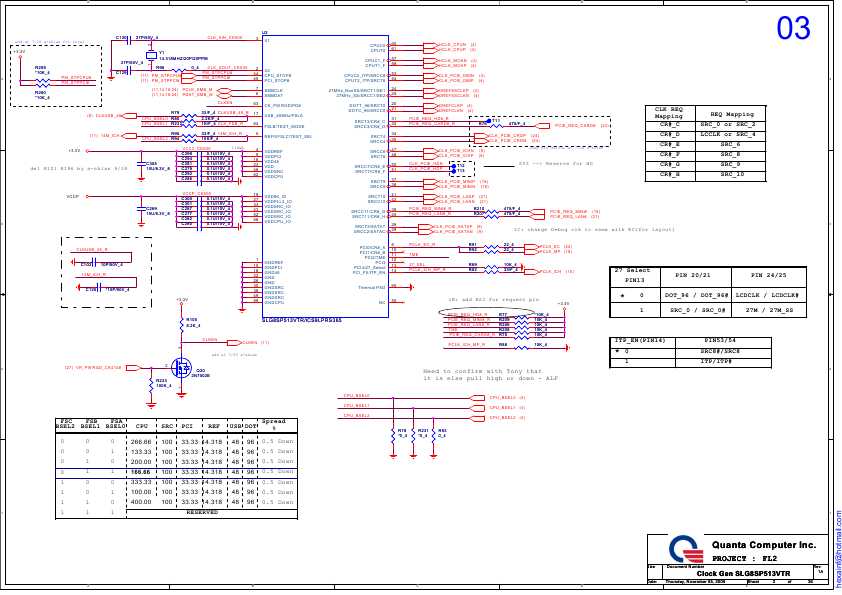Click the R233 resistor label

(x=161, y=380)
